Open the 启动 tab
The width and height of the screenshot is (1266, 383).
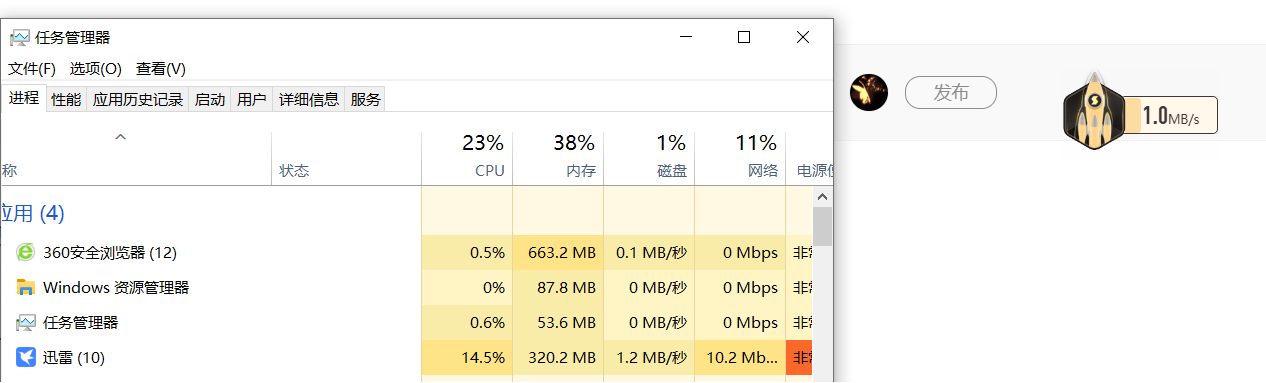pyautogui.click(x=210, y=99)
